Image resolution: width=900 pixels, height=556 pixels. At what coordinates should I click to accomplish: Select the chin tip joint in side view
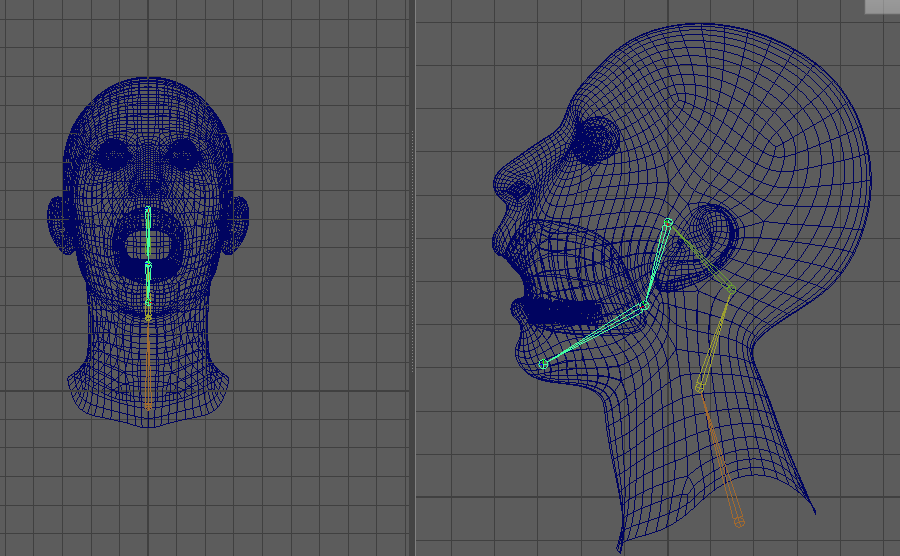coord(544,363)
